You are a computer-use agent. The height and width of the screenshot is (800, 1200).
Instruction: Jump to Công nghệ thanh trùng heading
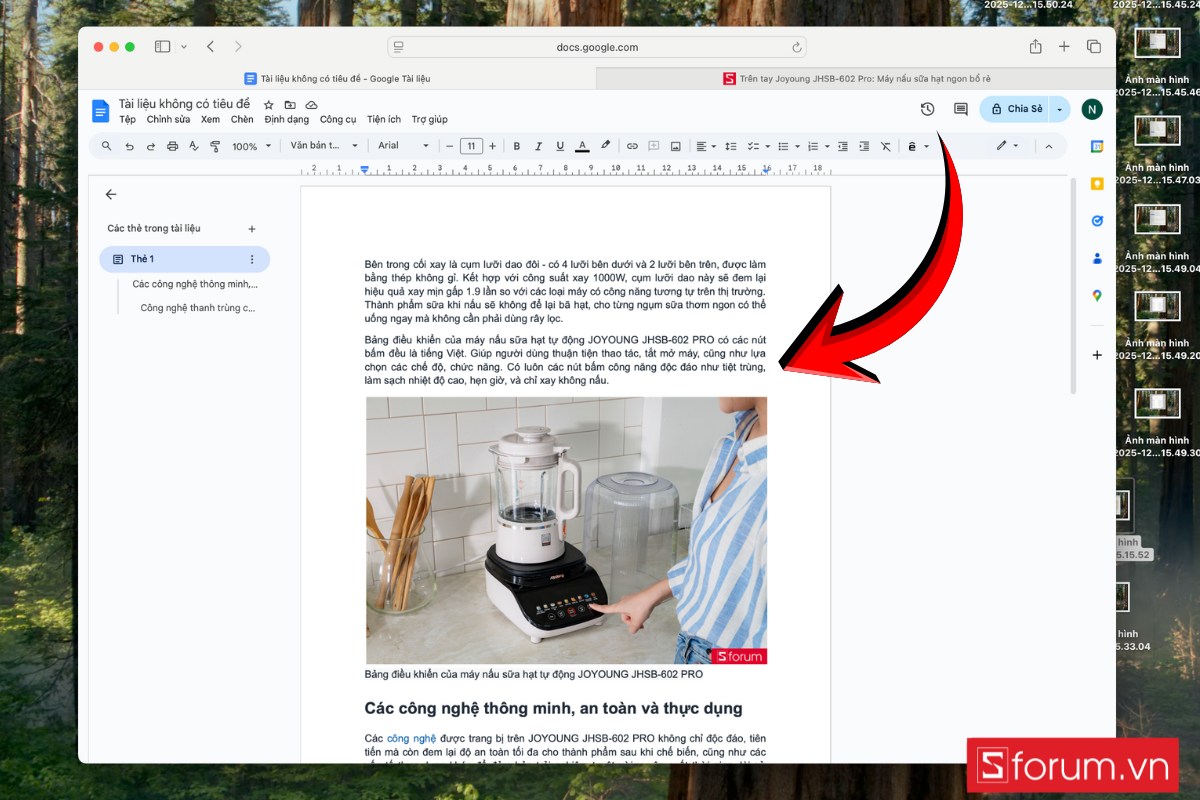click(x=198, y=308)
